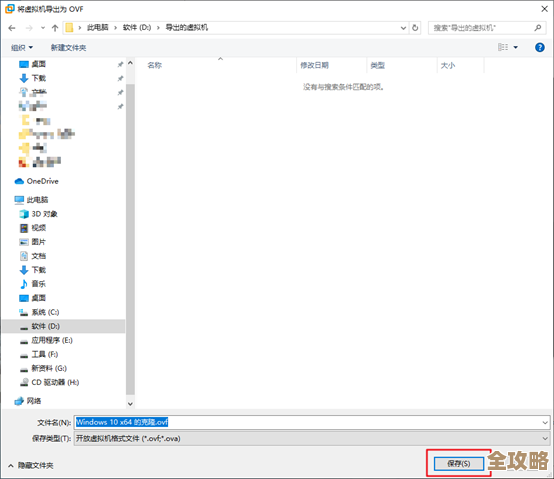The width and height of the screenshot is (554, 479).
Task: Select 工具 (F:) drive
Action: 45,354
